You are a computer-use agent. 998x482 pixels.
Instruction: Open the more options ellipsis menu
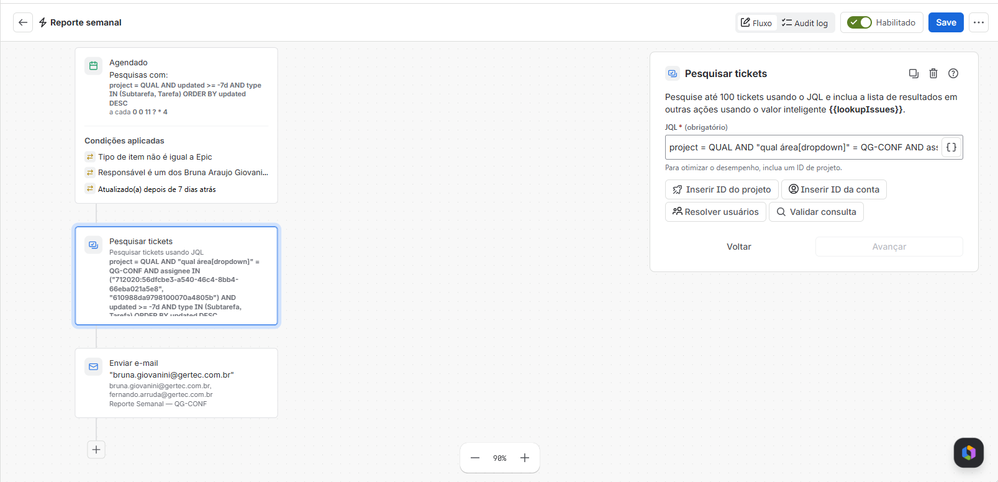[x=978, y=22]
